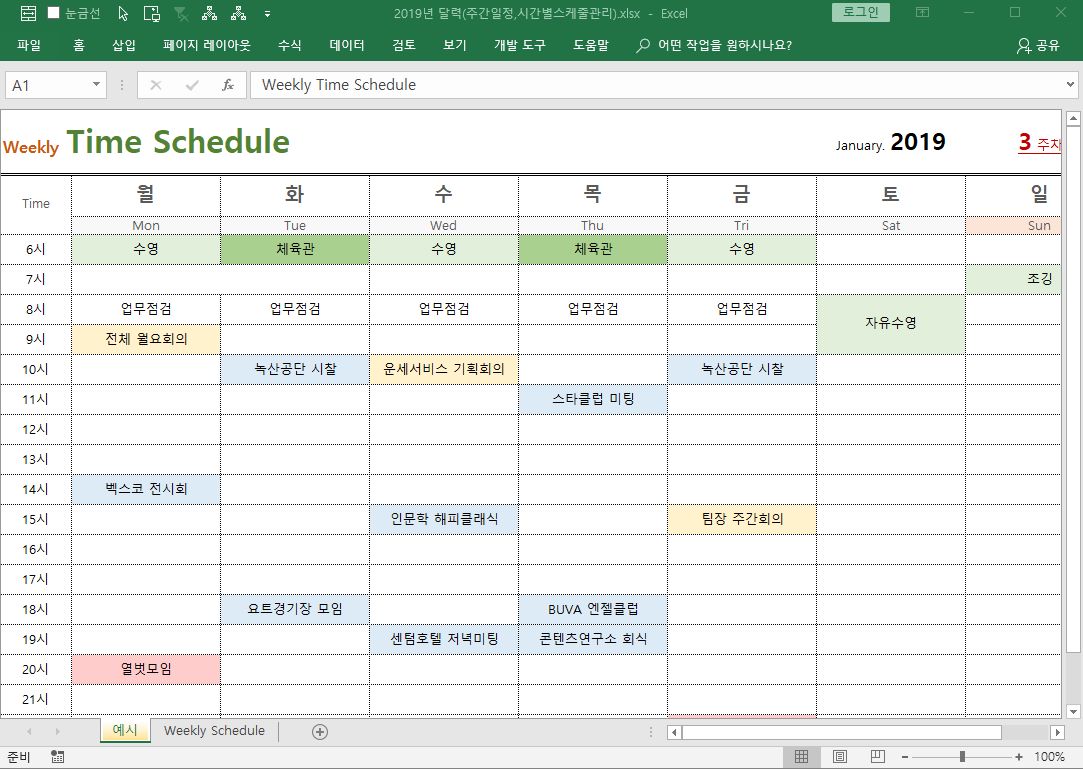Toggle the 눈금선 gridlines checkbox

coord(53,13)
